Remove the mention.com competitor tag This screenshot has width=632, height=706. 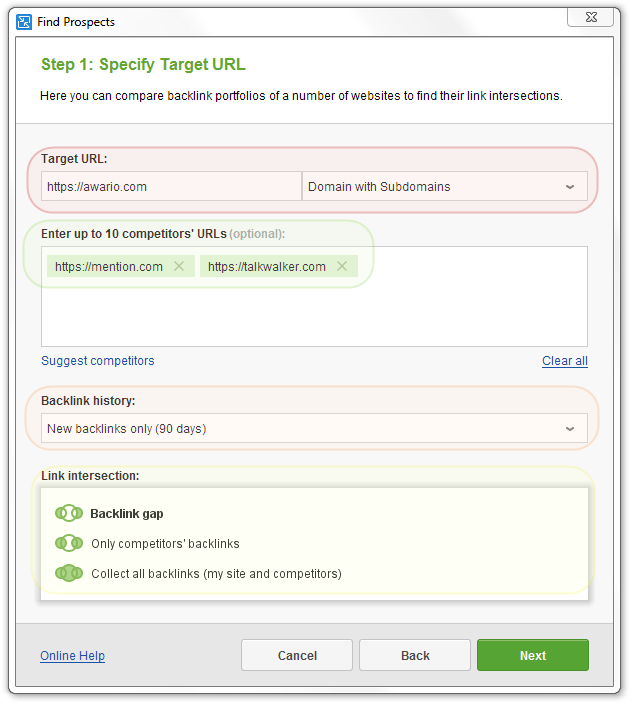(179, 266)
